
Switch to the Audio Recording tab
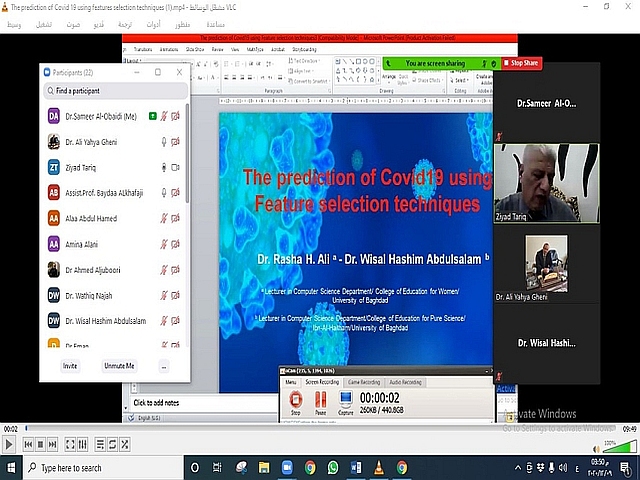click(405, 382)
